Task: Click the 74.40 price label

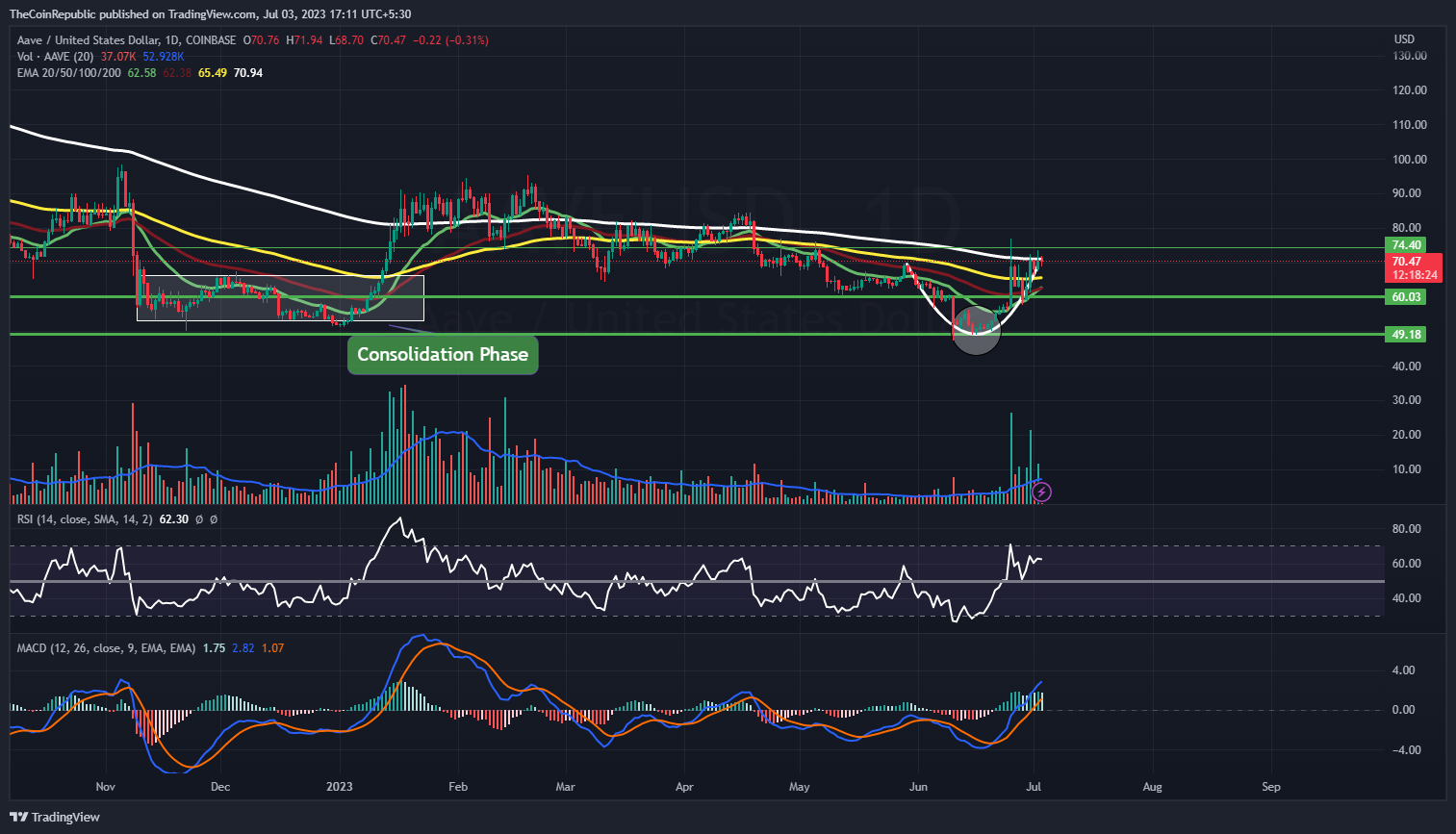Action: (x=1406, y=245)
